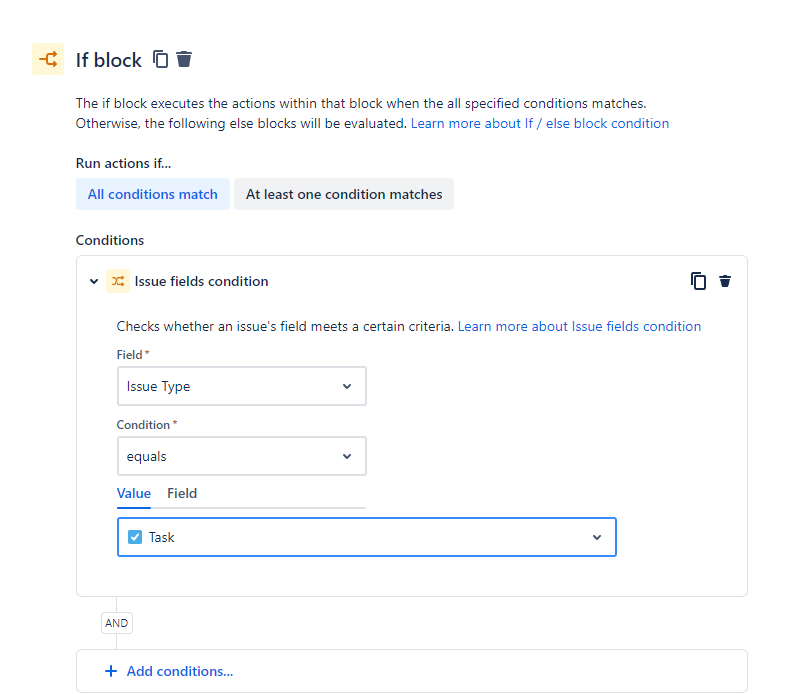Click the plus icon beside Add conditions

click(111, 671)
